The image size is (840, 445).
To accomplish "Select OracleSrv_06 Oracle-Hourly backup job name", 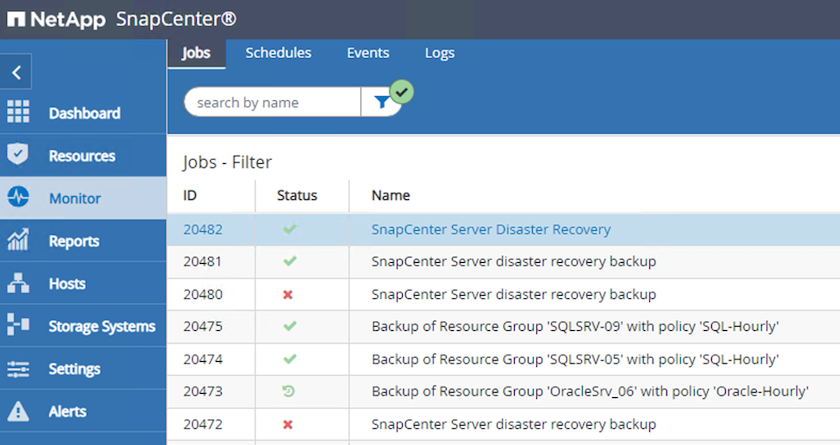I will (590, 391).
